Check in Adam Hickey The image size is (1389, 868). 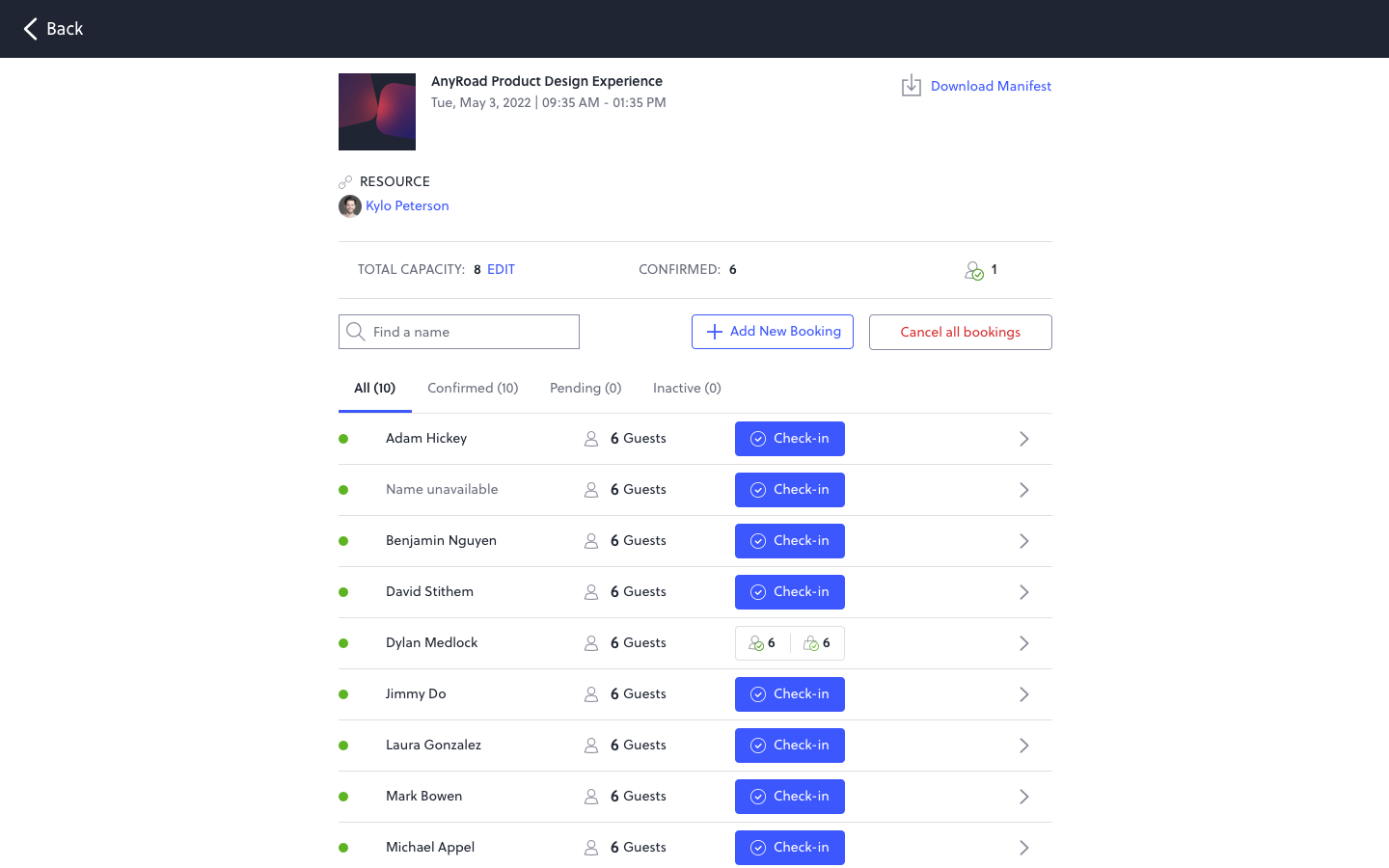pos(789,438)
